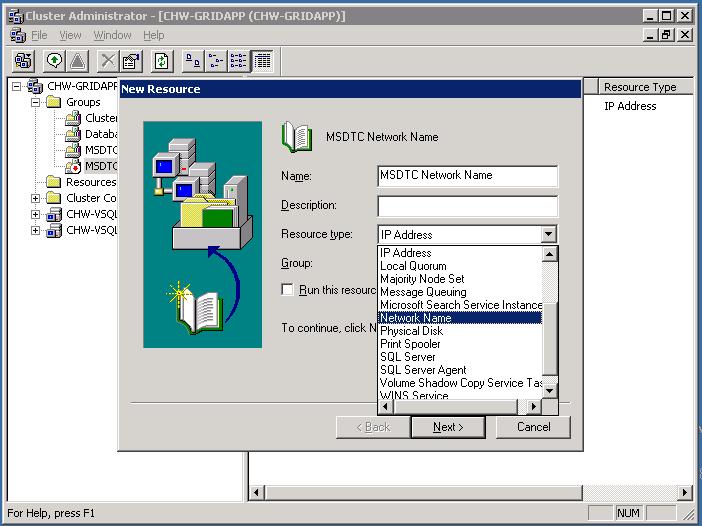Choose Network Name in resource type list
Image resolution: width=702 pixels, height=526 pixels.
(460, 318)
